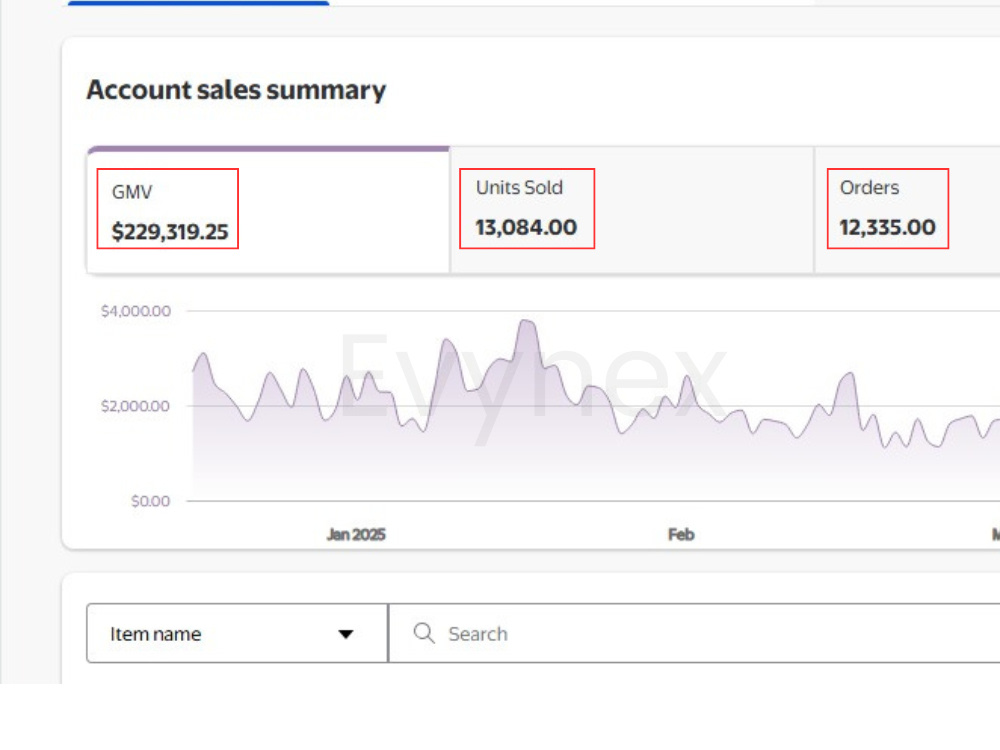The width and height of the screenshot is (1000, 750).
Task: Click the $2,000.00 y-axis label
Action: pos(135,406)
